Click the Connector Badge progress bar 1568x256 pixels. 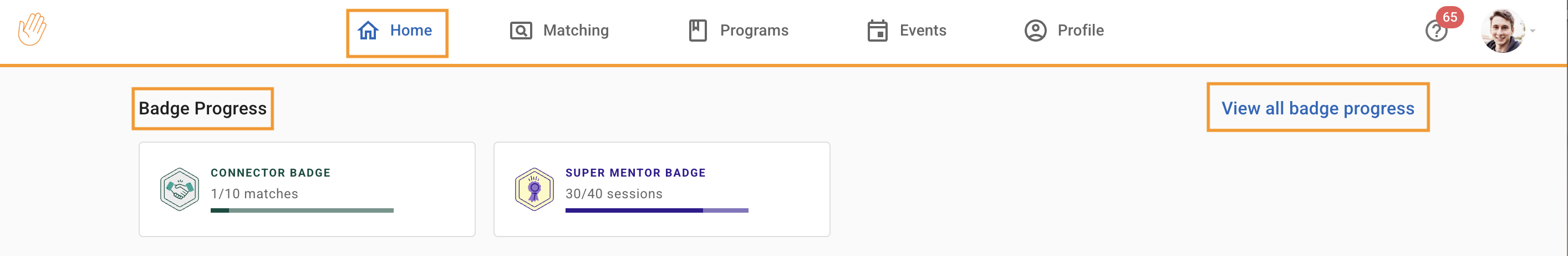302,211
